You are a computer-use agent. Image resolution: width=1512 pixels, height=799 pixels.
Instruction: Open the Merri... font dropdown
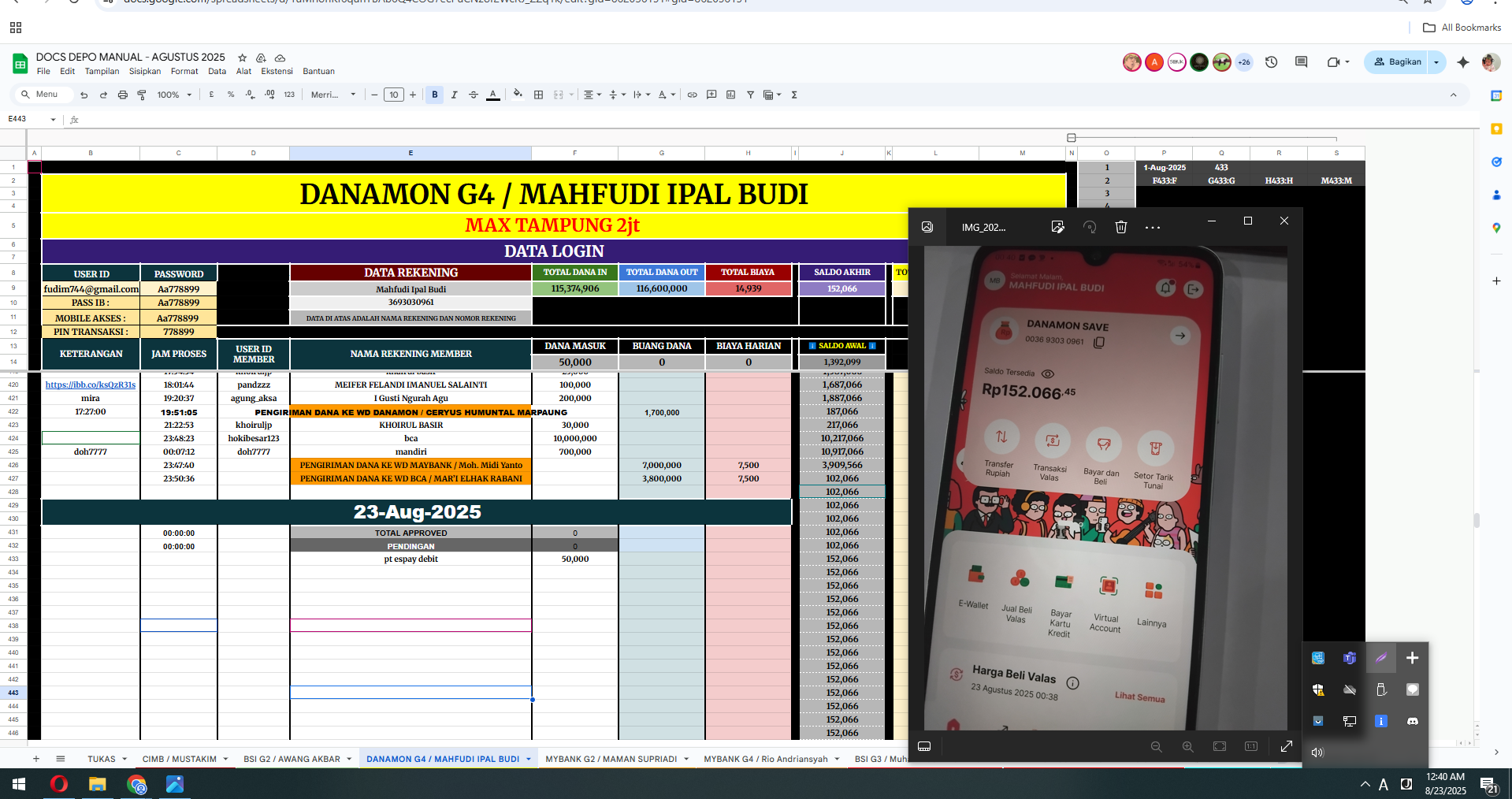pos(333,95)
